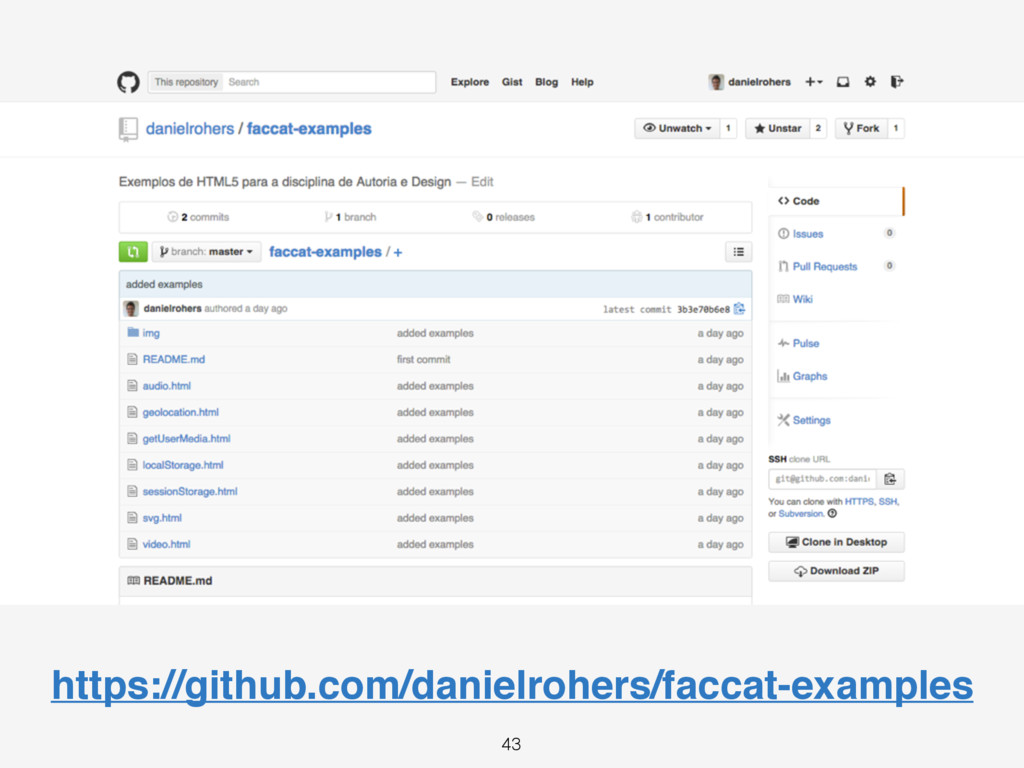The image size is (1024, 768).
Task: Copy the commit SHA clipboard icon
Action: [739, 309]
